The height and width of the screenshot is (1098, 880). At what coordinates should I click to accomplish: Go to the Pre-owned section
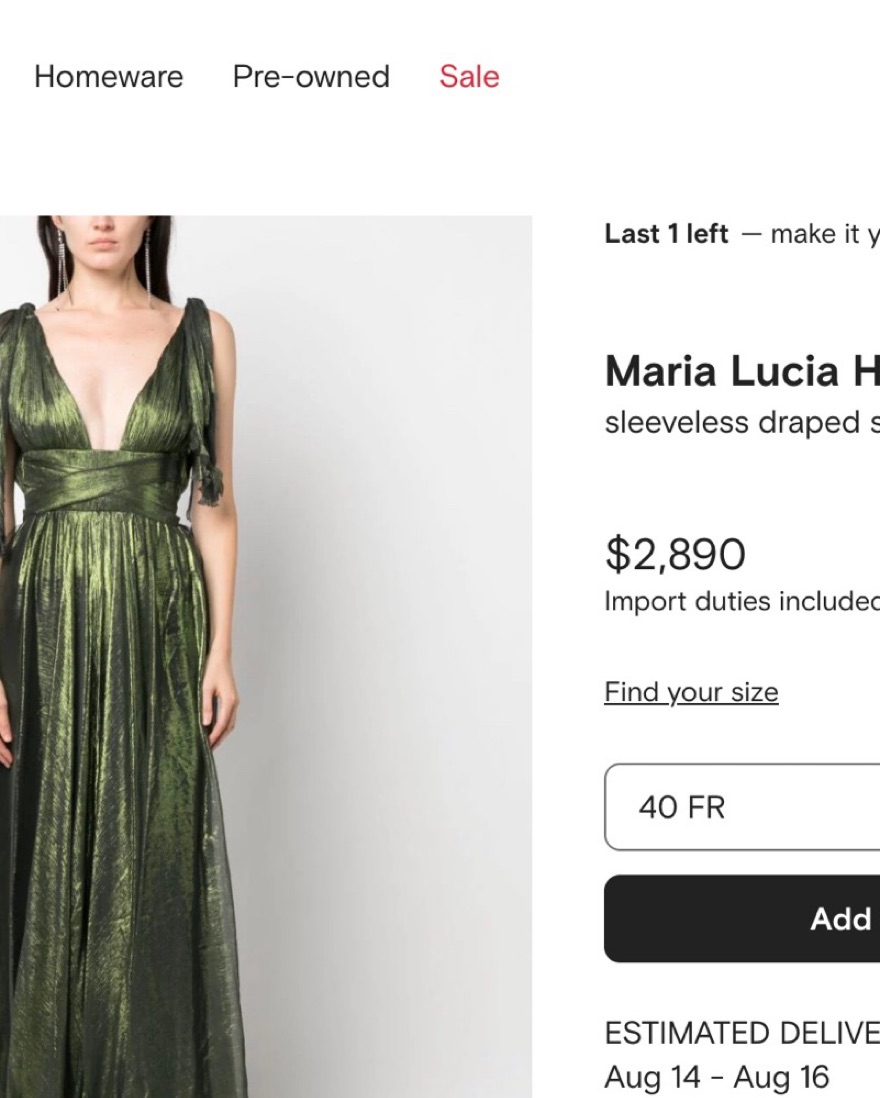311,77
